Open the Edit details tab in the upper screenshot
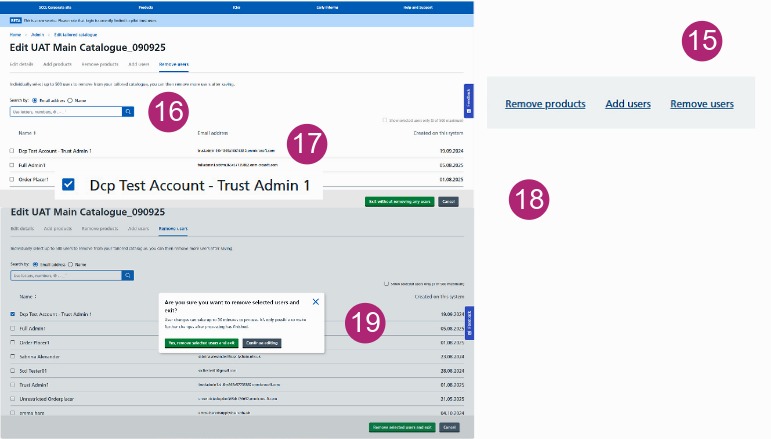The height and width of the screenshot is (439, 771). click(x=21, y=64)
